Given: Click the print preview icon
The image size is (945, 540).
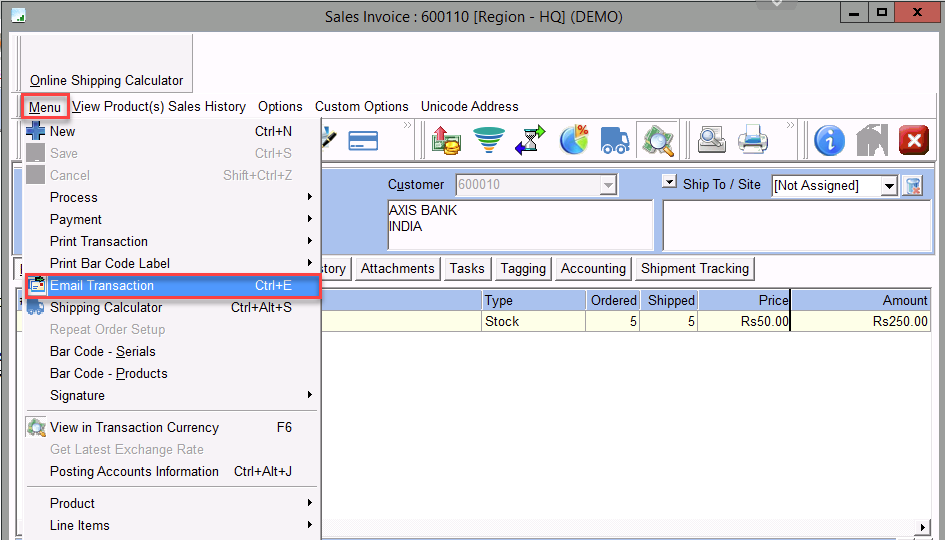Looking at the screenshot, I should coord(711,141).
